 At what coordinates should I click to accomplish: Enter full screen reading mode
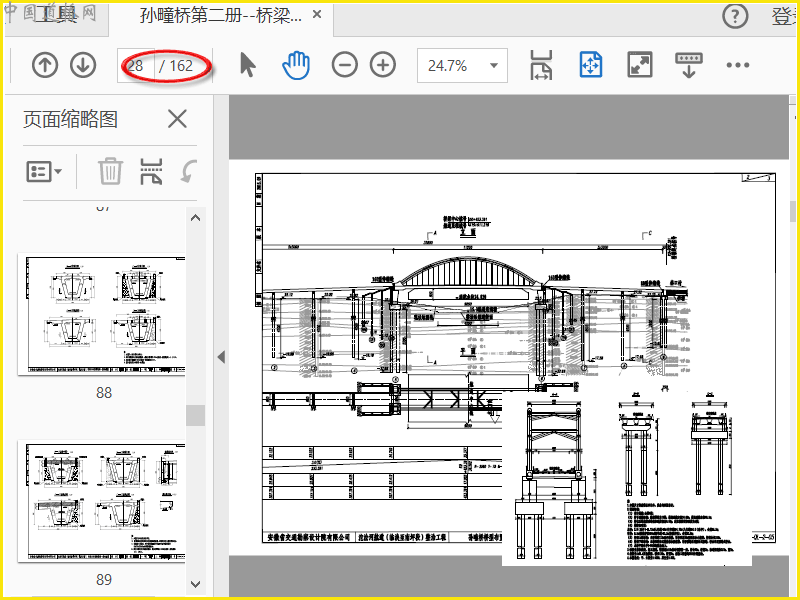click(x=640, y=66)
